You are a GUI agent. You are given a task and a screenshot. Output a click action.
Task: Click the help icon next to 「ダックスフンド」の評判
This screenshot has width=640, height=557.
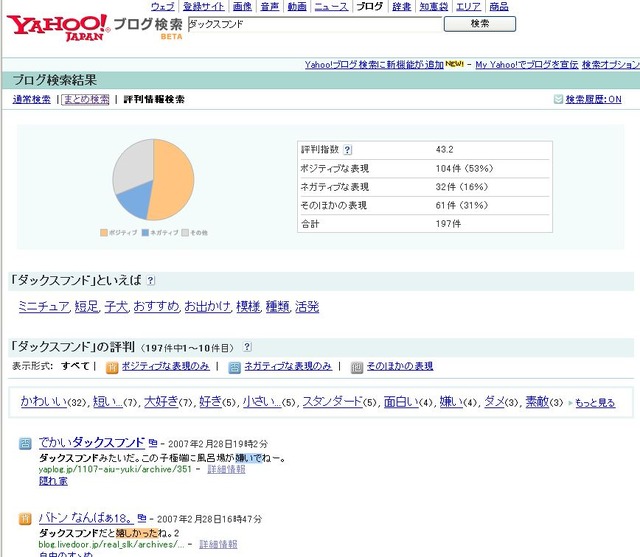coord(247,347)
